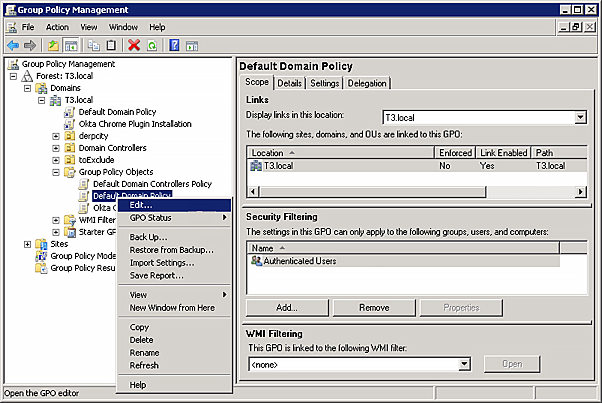Click the Okta Chrome Plugin Installation GPO link icon

[71, 124]
